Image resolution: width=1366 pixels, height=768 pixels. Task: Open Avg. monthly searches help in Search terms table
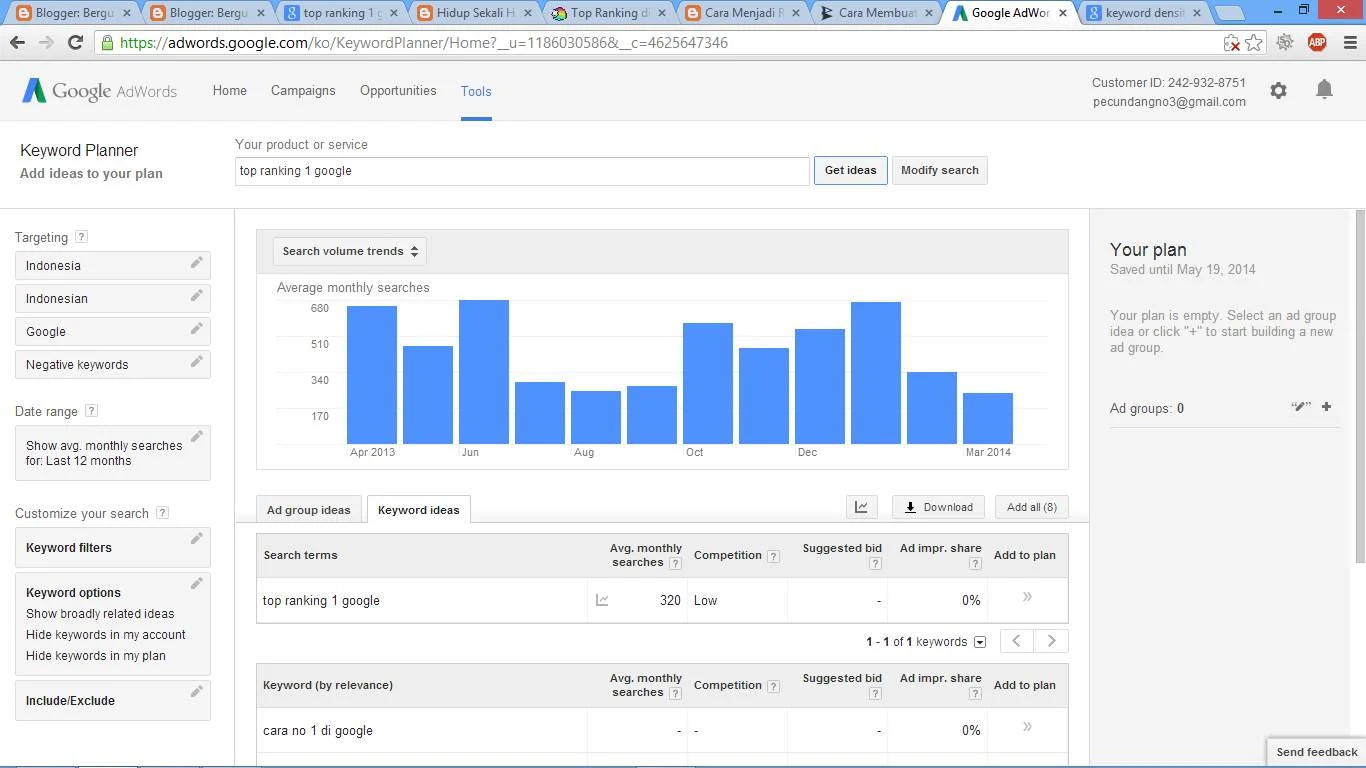tap(675, 563)
